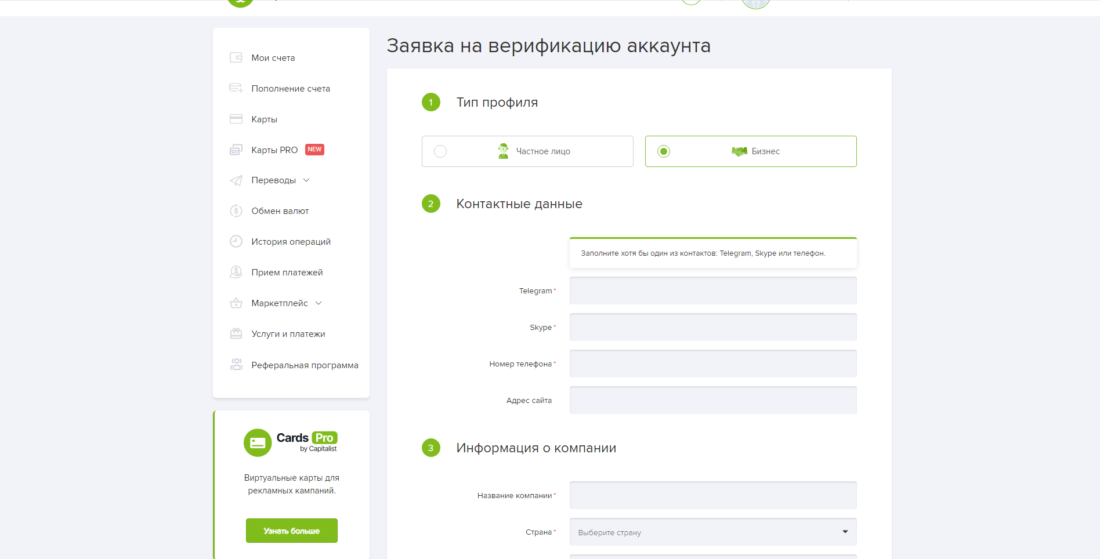This screenshot has height=559, width=1100.
Task: Focus the Адрес сайта input field
Action: click(x=713, y=400)
